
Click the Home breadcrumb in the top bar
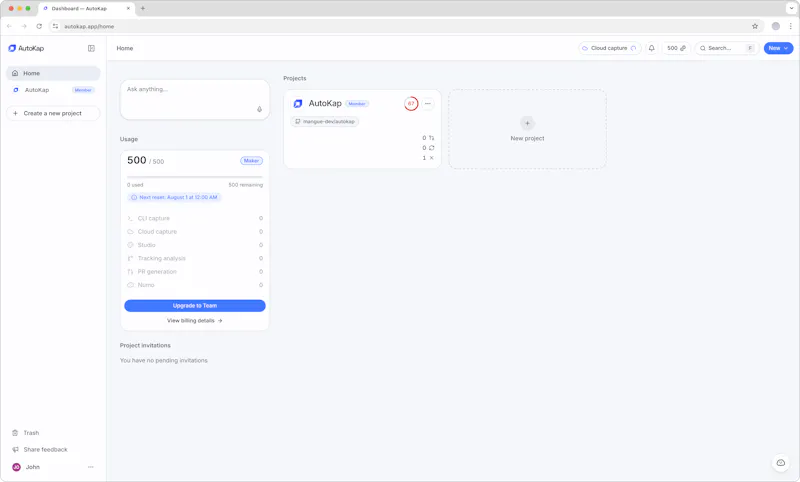tap(125, 48)
